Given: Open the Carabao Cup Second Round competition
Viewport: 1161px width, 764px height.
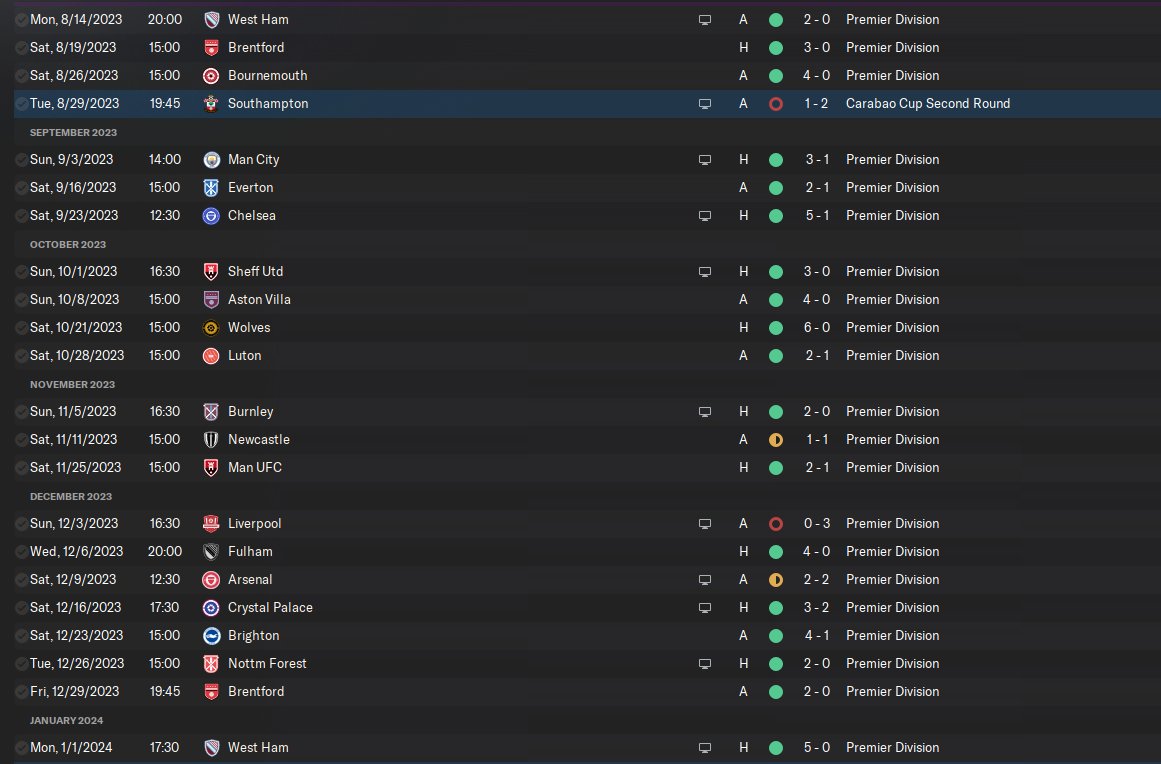Looking at the screenshot, I should click(x=927, y=103).
